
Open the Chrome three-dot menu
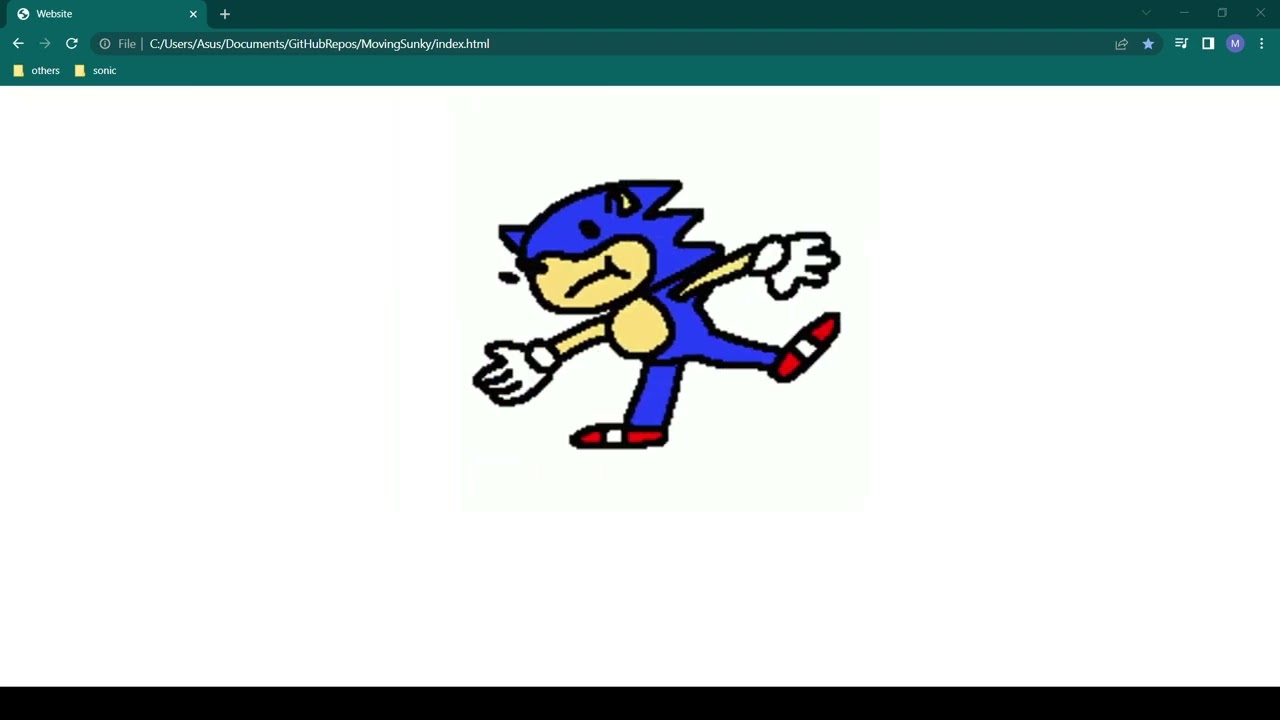tap(1262, 44)
